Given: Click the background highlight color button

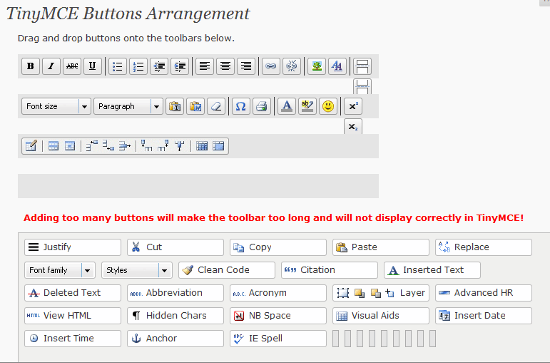Looking at the screenshot, I should pyautogui.click(x=307, y=106).
